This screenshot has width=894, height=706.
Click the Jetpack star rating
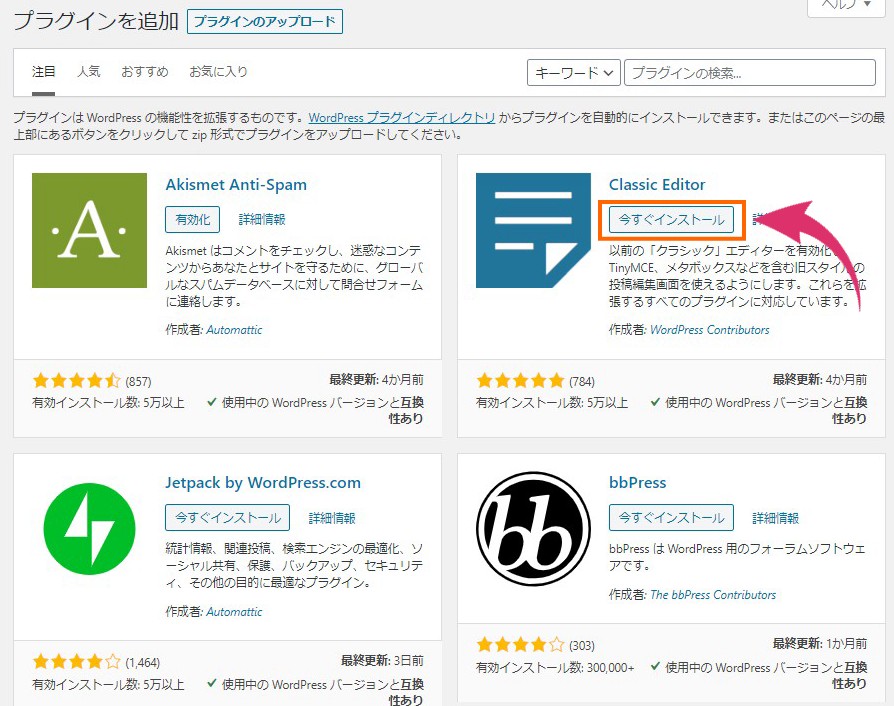[x=76, y=662]
